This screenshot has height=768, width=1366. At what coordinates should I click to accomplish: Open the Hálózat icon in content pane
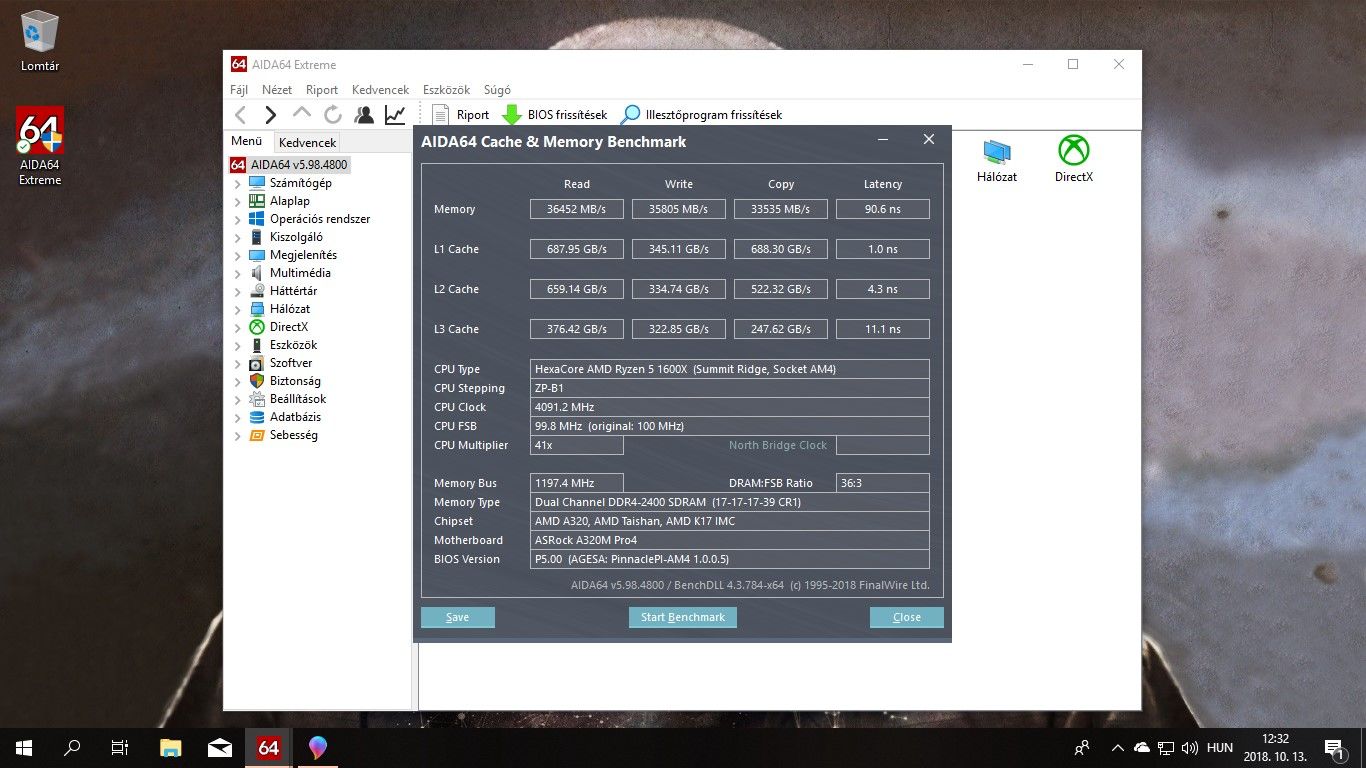click(x=997, y=160)
